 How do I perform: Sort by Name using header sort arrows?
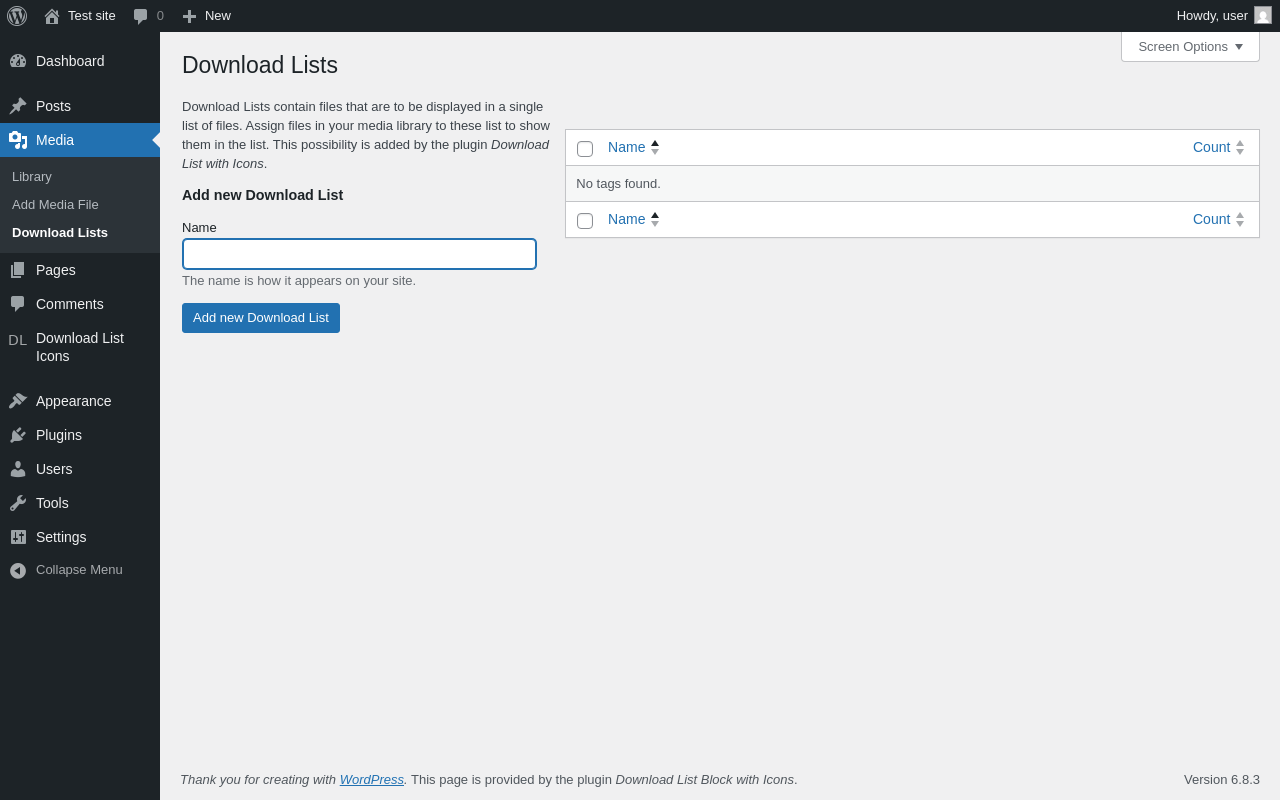(x=655, y=147)
